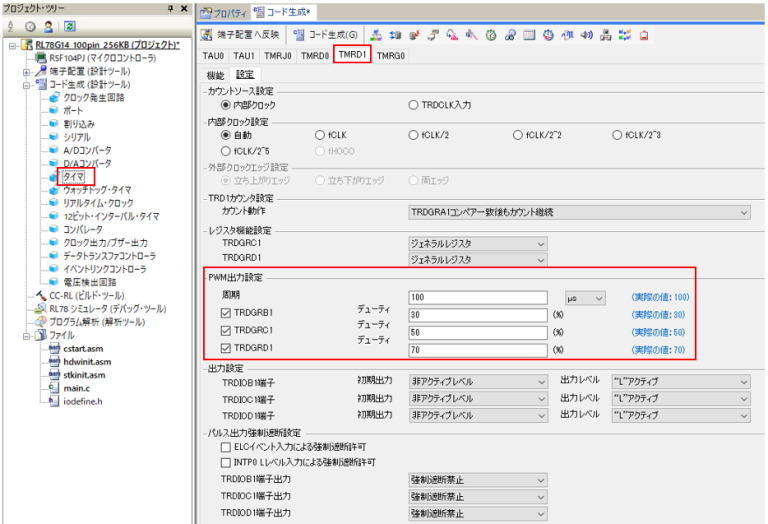
Task: Select the main.c file icon
Action: [x=54, y=387]
